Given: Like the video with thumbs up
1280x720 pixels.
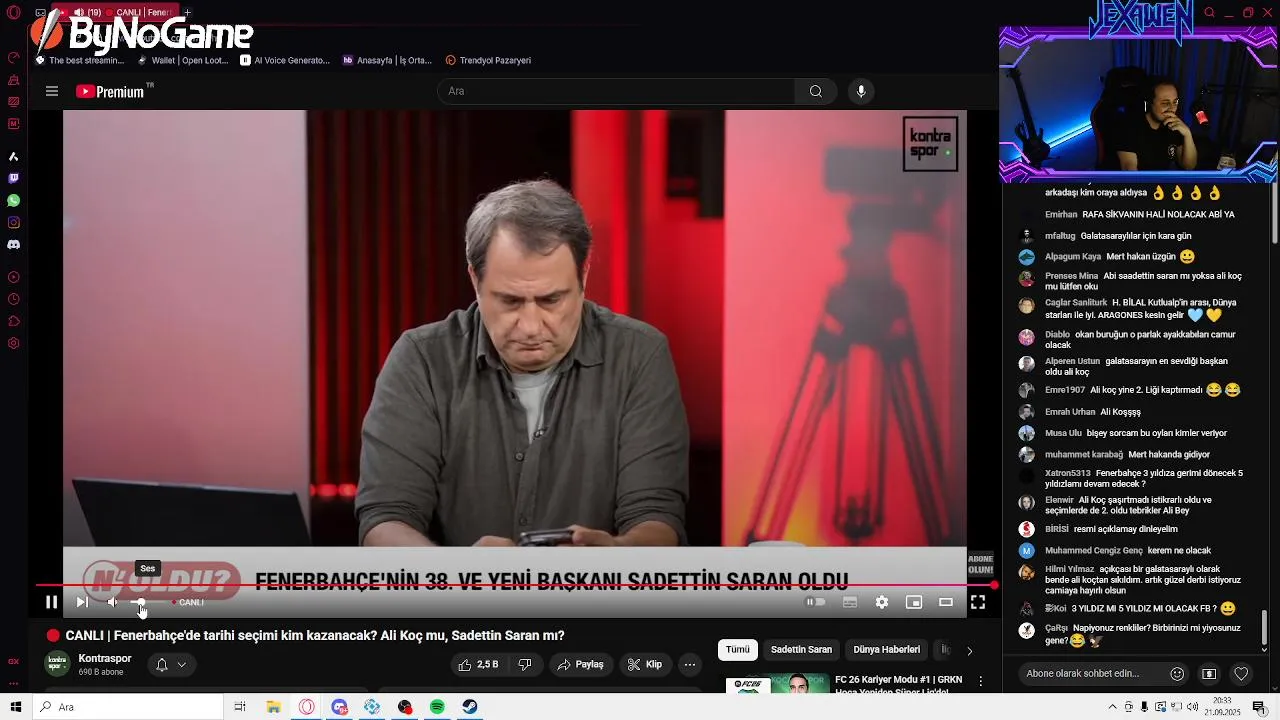Looking at the screenshot, I should [x=479, y=664].
